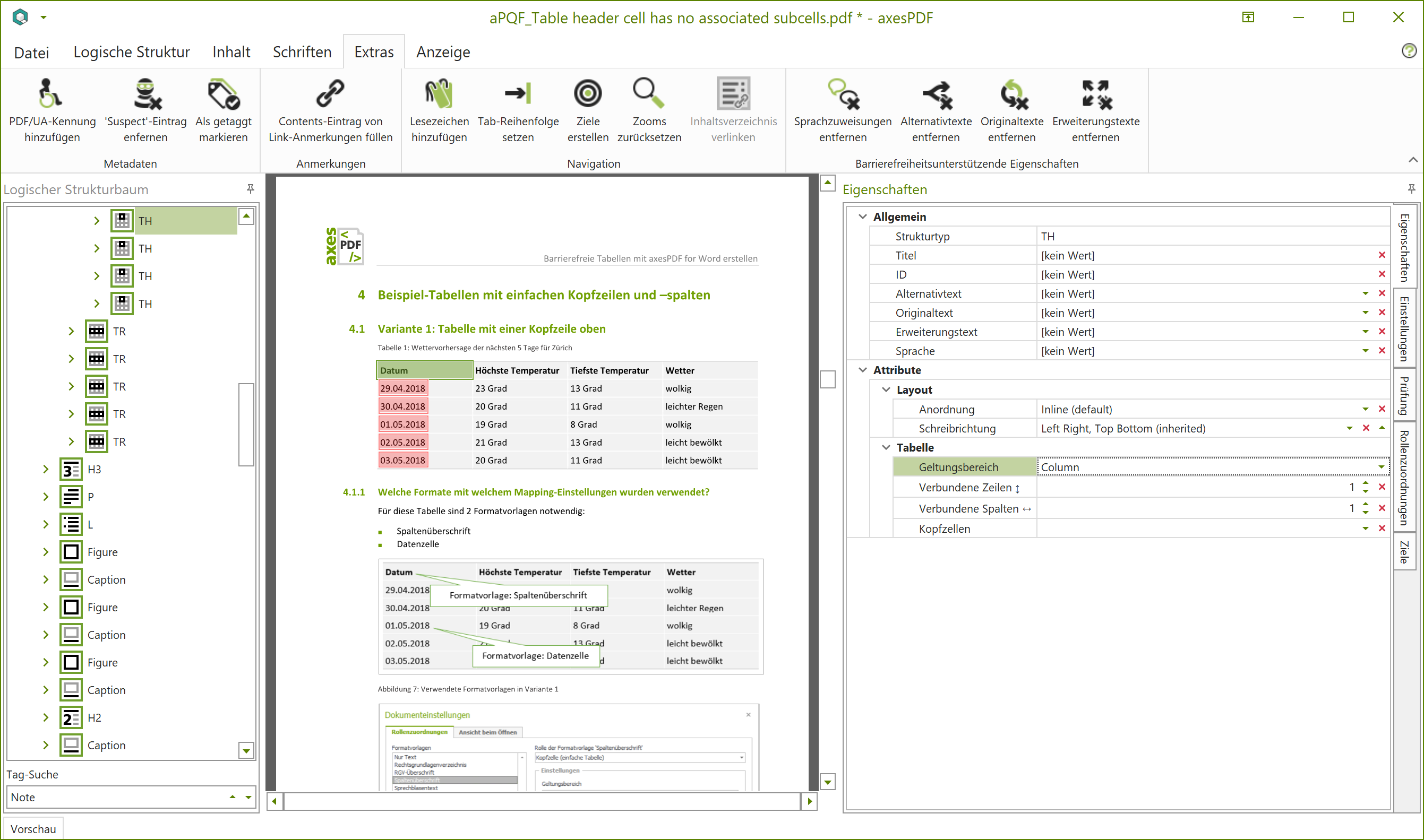This screenshot has height=840, width=1424.
Task: Clear the Titel value with red X
Action: click(x=1382, y=255)
